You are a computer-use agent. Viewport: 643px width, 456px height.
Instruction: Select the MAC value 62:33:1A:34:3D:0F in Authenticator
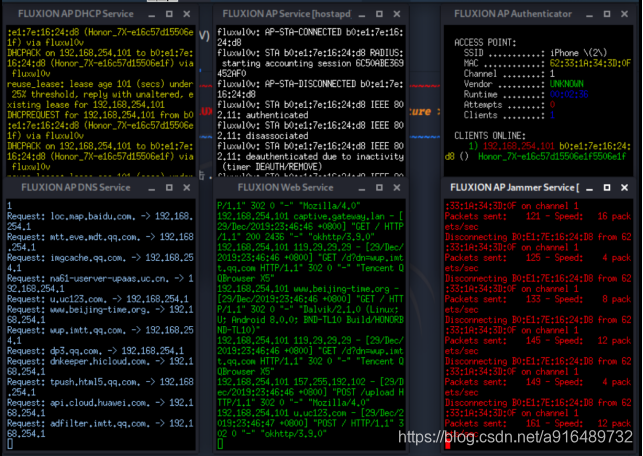(590, 63)
